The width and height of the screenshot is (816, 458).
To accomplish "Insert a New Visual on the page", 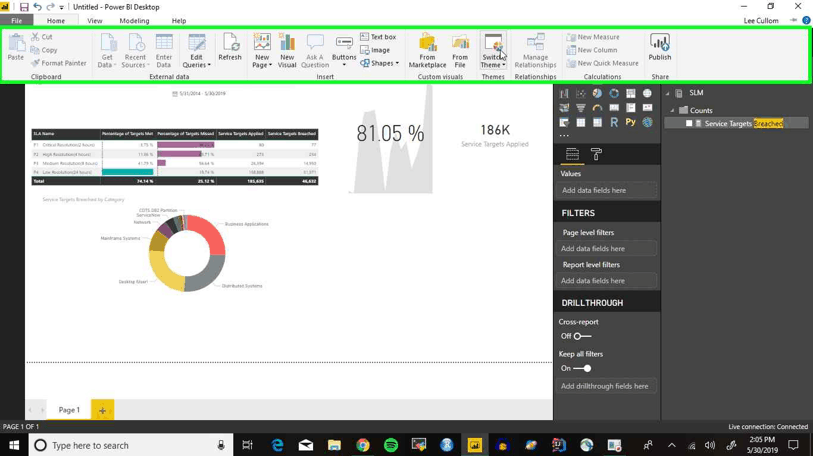I will tap(287, 50).
